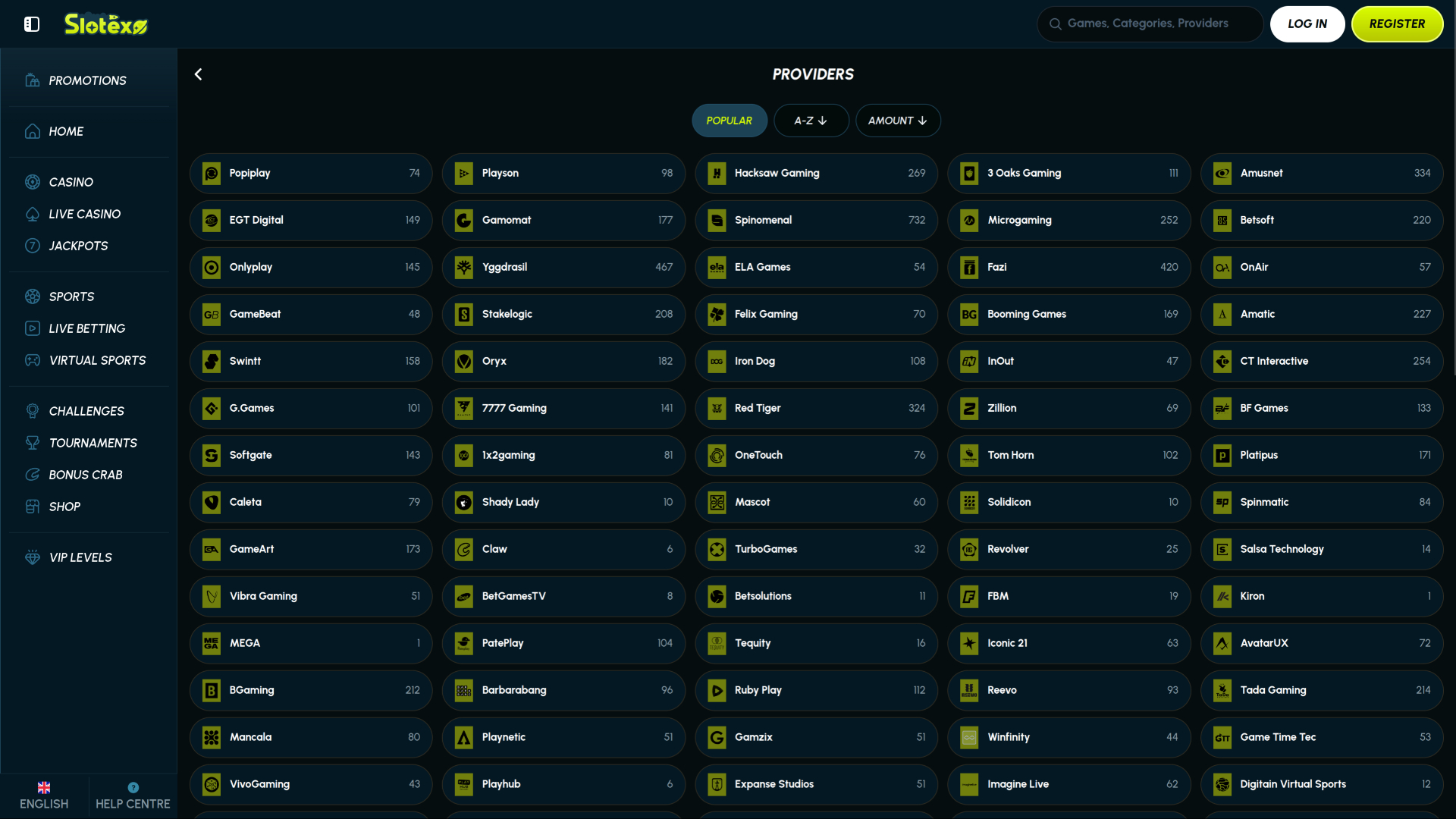Select the Jackpots icon in the sidebar

pos(32,246)
